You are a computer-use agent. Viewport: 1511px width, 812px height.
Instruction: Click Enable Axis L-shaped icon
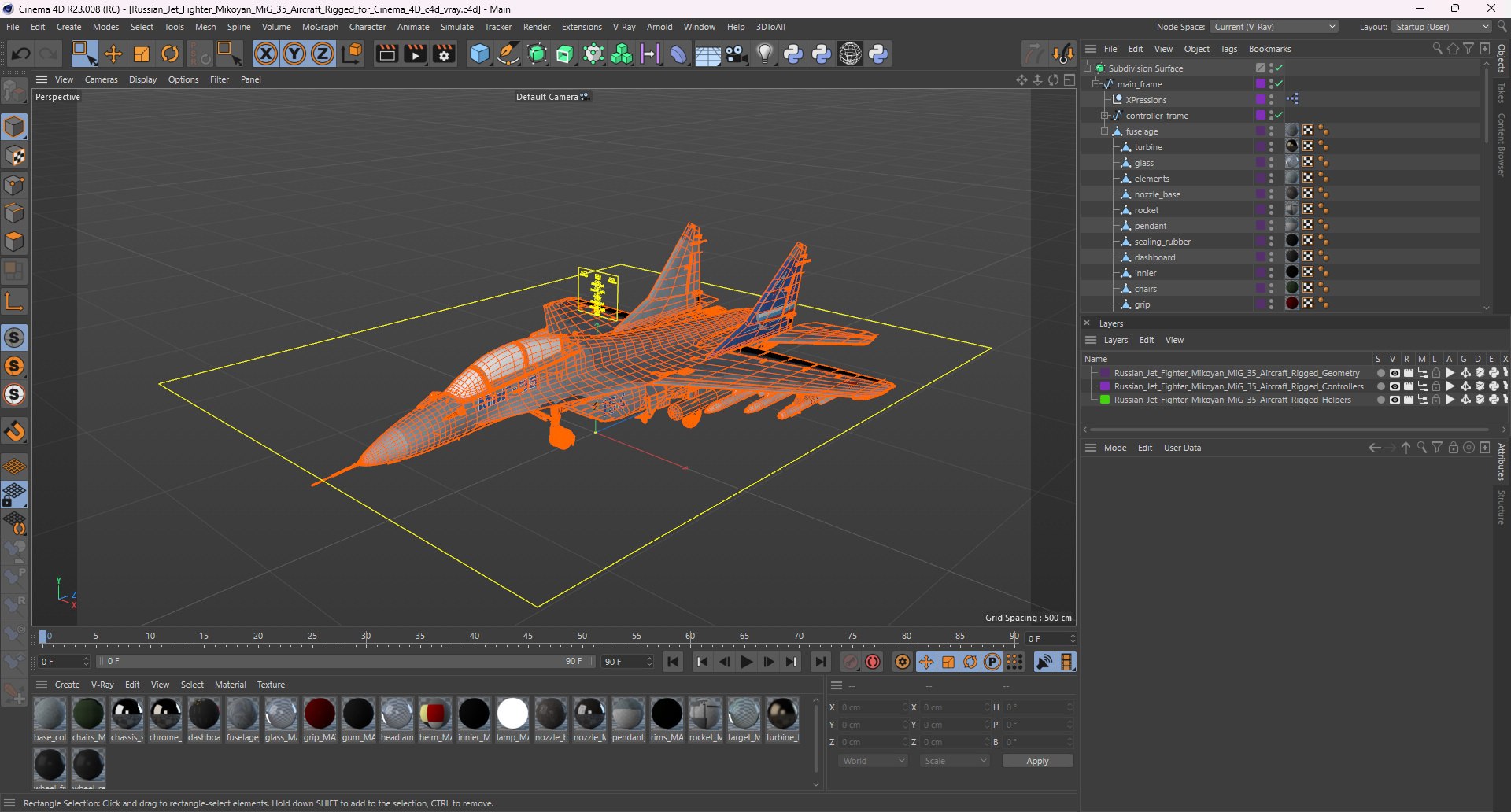pyautogui.click(x=14, y=301)
